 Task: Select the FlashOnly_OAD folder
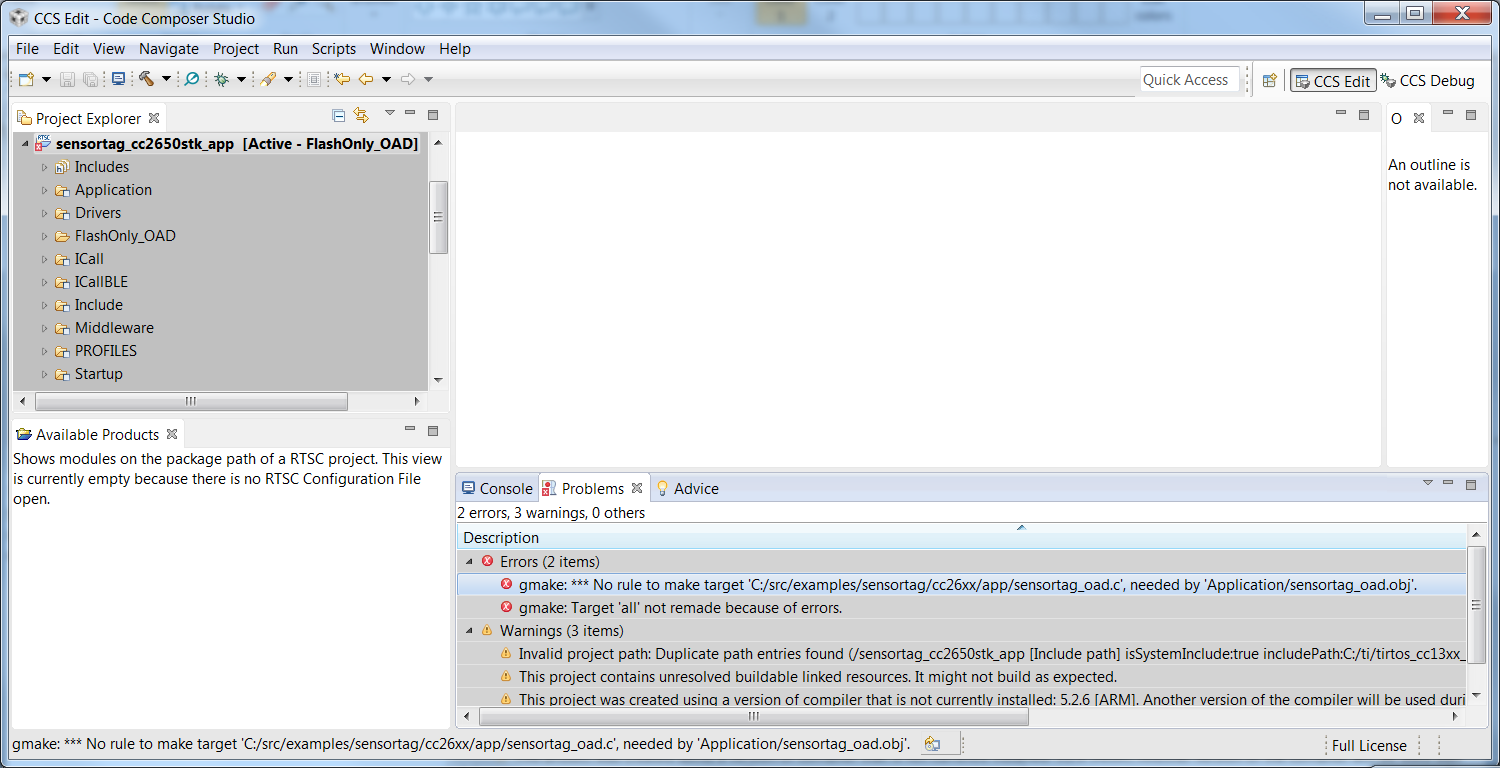pos(125,236)
